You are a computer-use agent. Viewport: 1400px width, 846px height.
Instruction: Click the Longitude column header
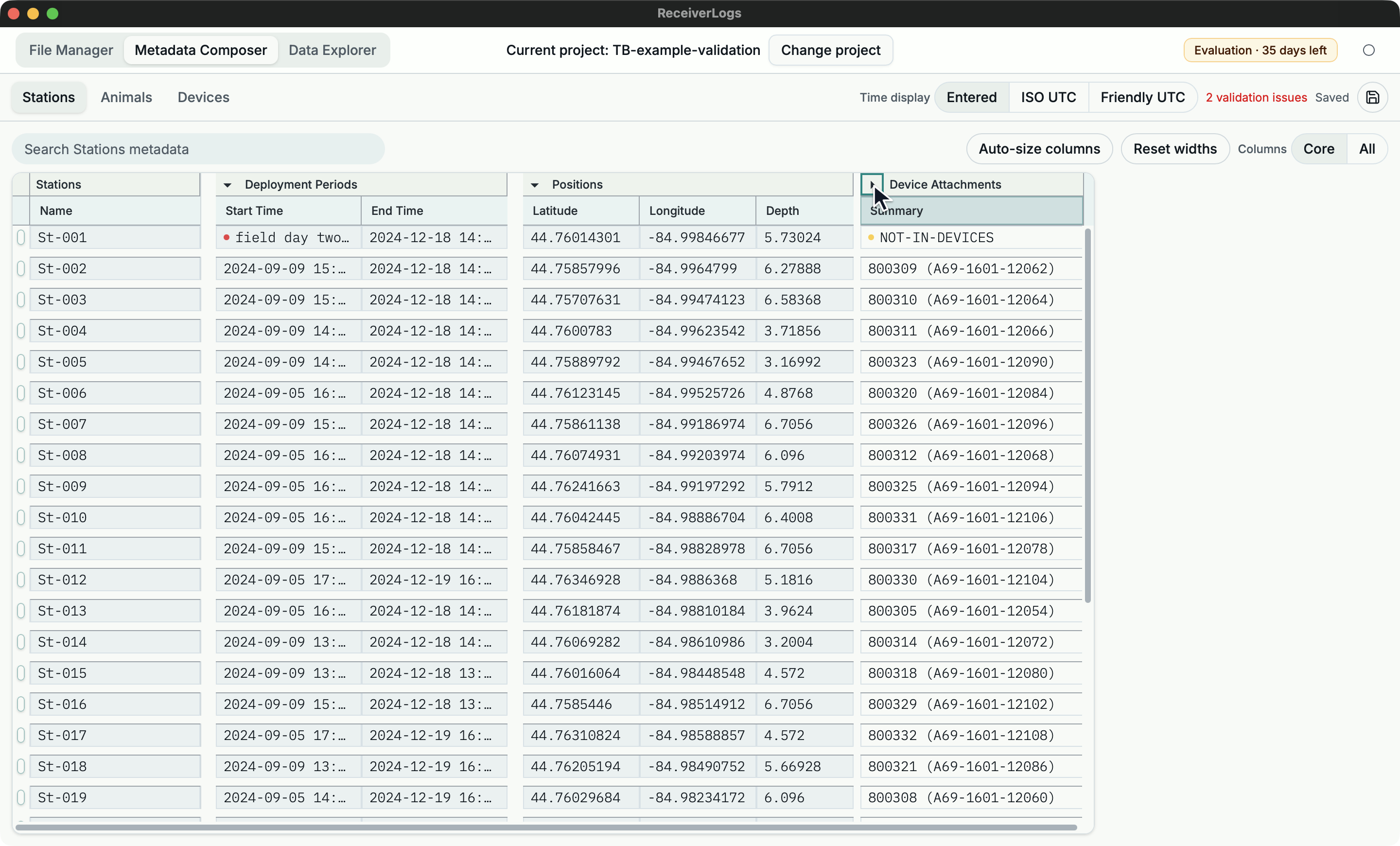(698, 211)
